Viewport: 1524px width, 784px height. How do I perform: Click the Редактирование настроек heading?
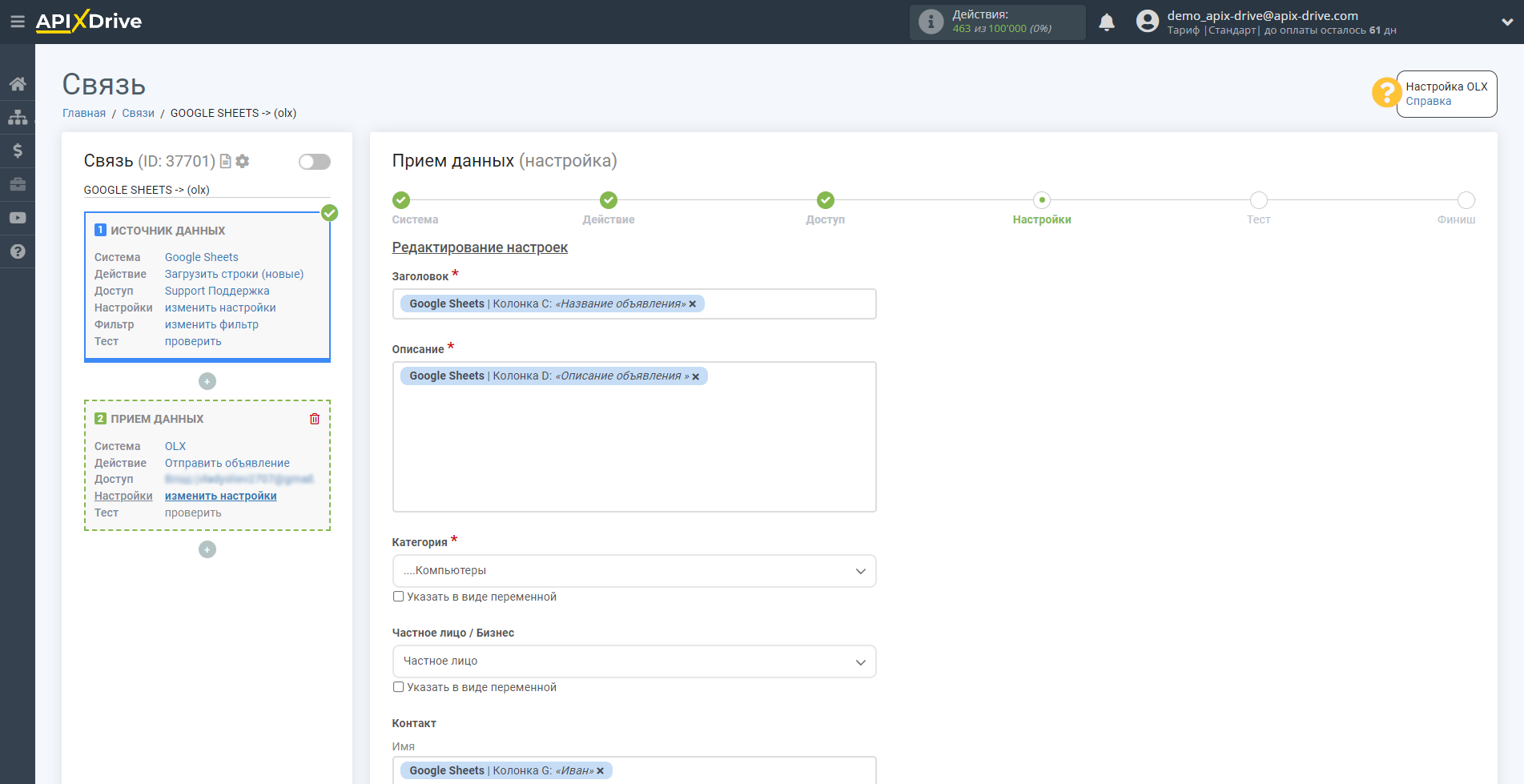click(x=480, y=247)
